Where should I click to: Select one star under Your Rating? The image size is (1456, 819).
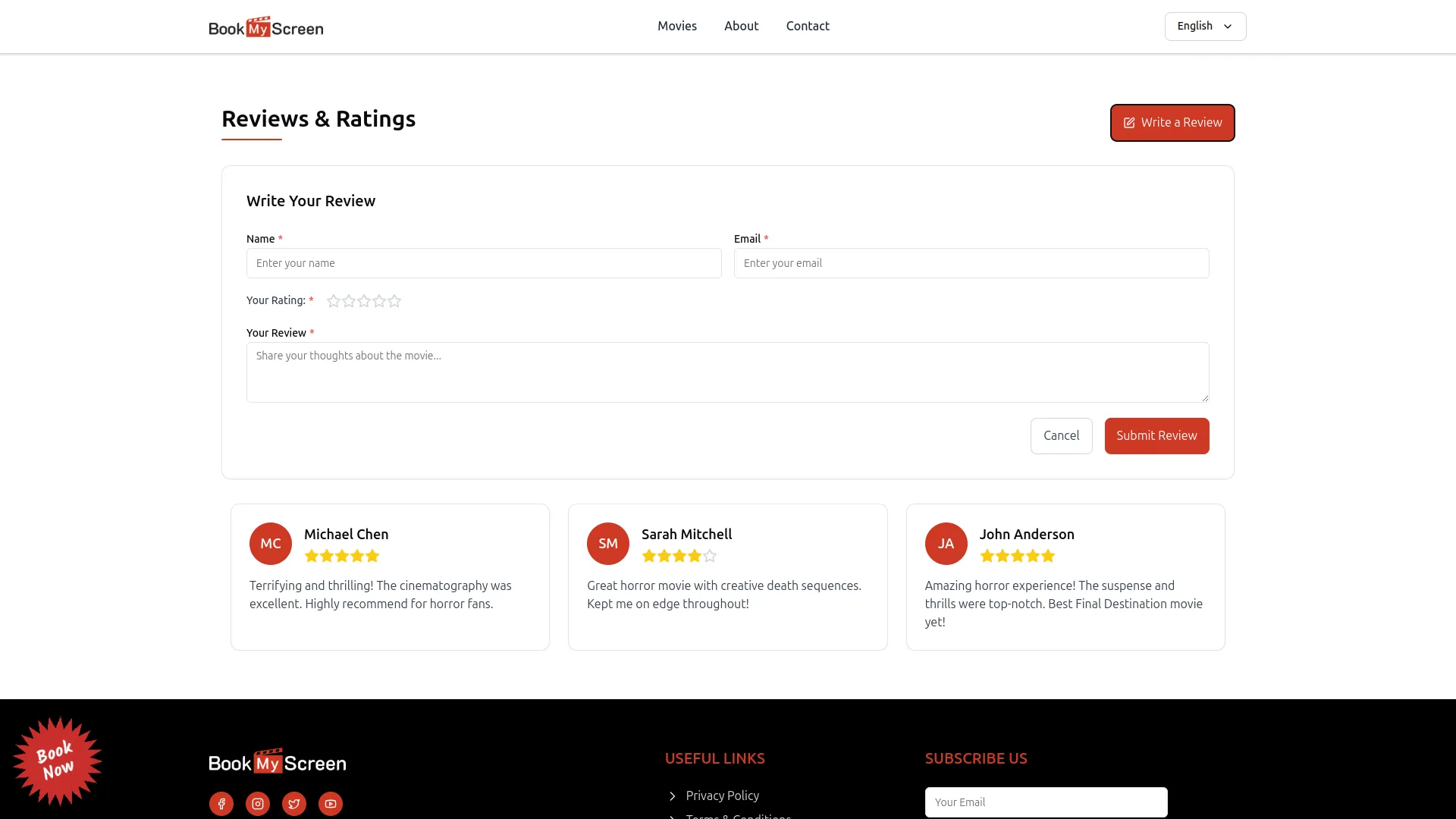pos(333,301)
